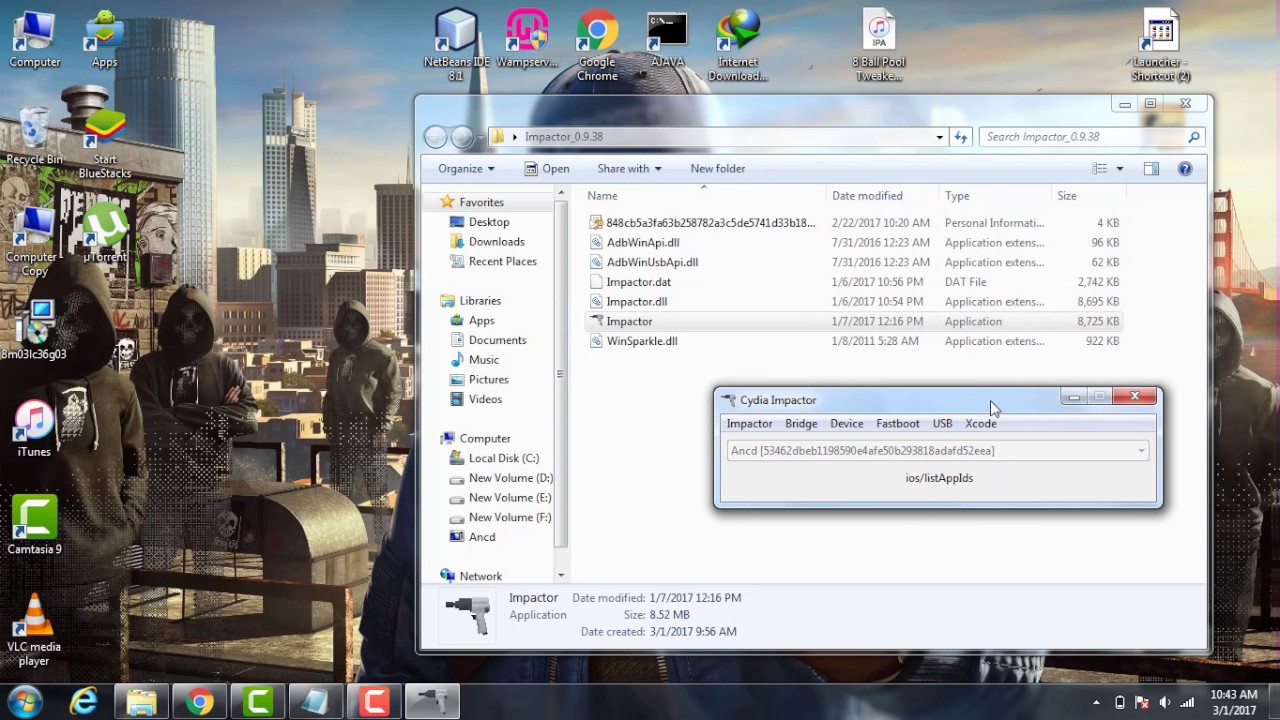Viewport: 1280px width, 720px height.
Task: Click the Search Impactor_0.9.38 field
Action: click(x=1092, y=137)
